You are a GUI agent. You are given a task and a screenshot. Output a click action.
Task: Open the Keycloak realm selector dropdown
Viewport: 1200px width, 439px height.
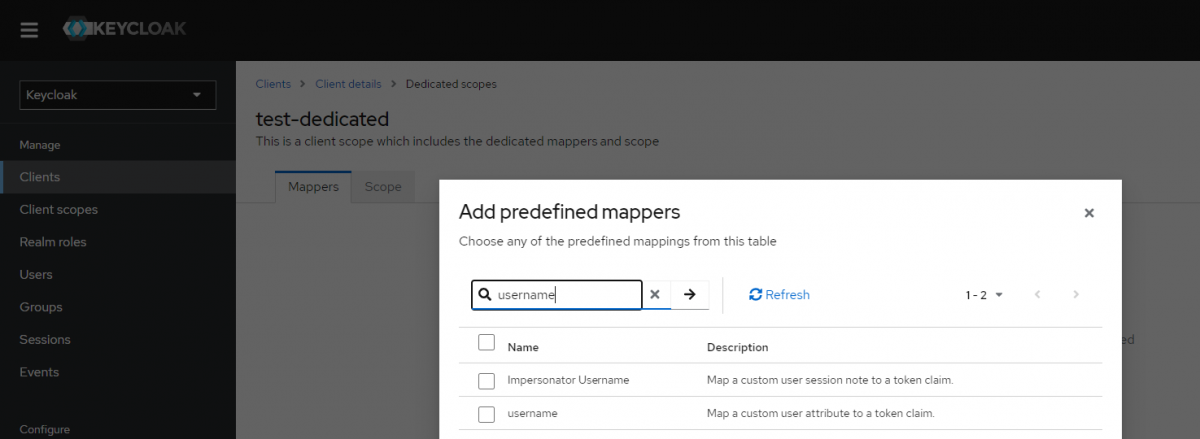pyautogui.click(x=117, y=95)
